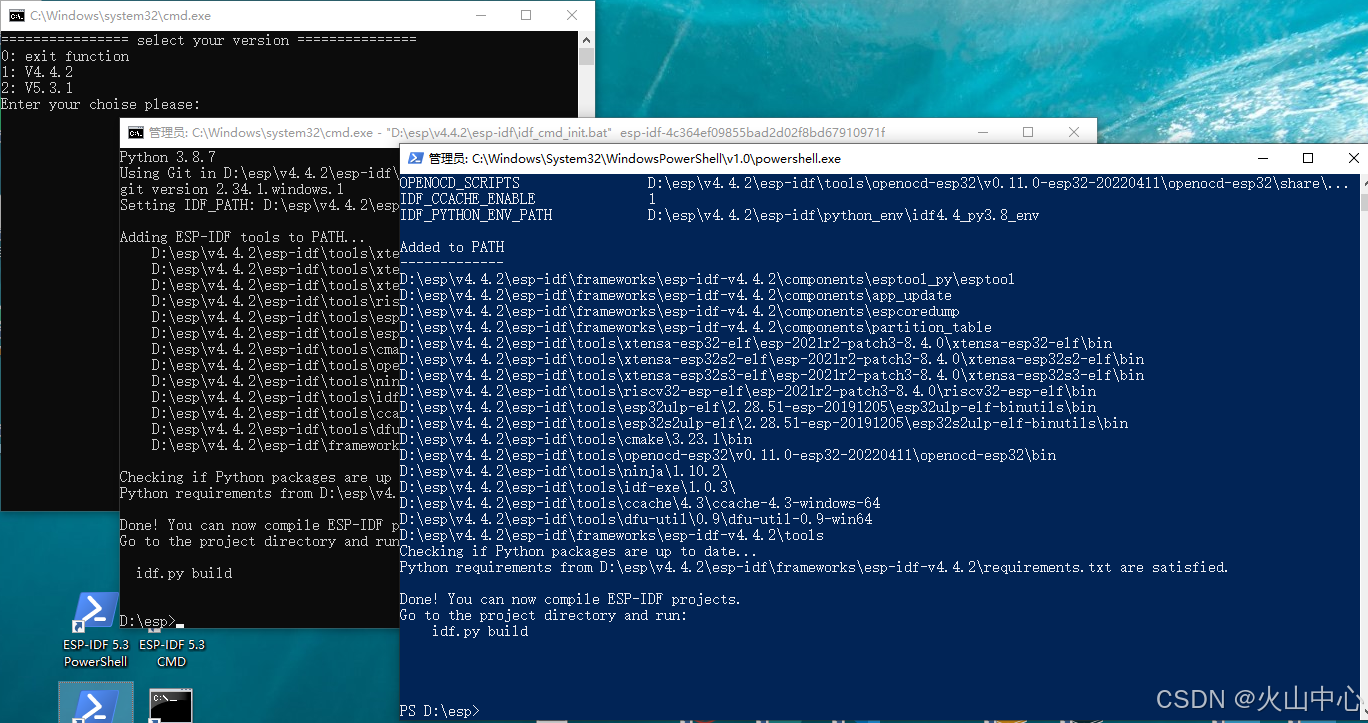The height and width of the screenshot is (723, 1368).
Task: Close the 管理员 cmd.exe idf_cmd_init.bat window
Action: coord(1074,132)
